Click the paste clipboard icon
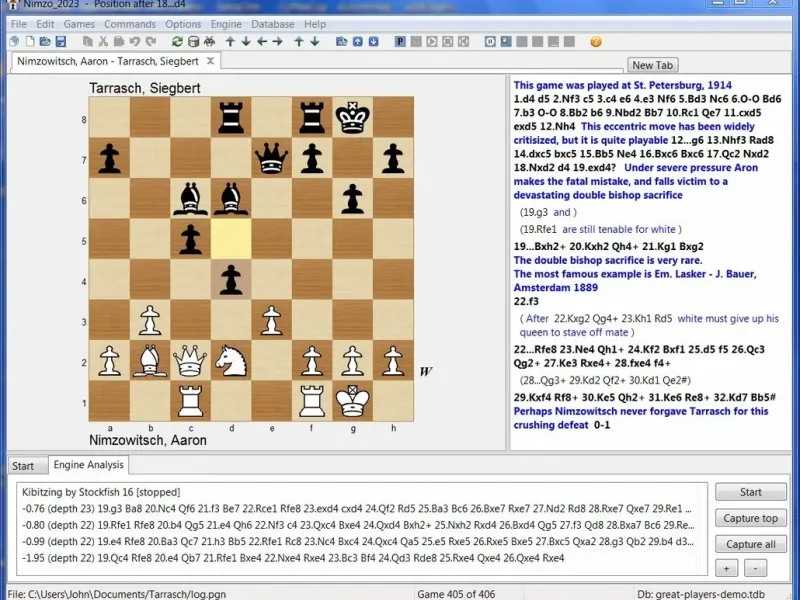The width and height of the screenshot is (800, 600). click(x=119, y=42)
